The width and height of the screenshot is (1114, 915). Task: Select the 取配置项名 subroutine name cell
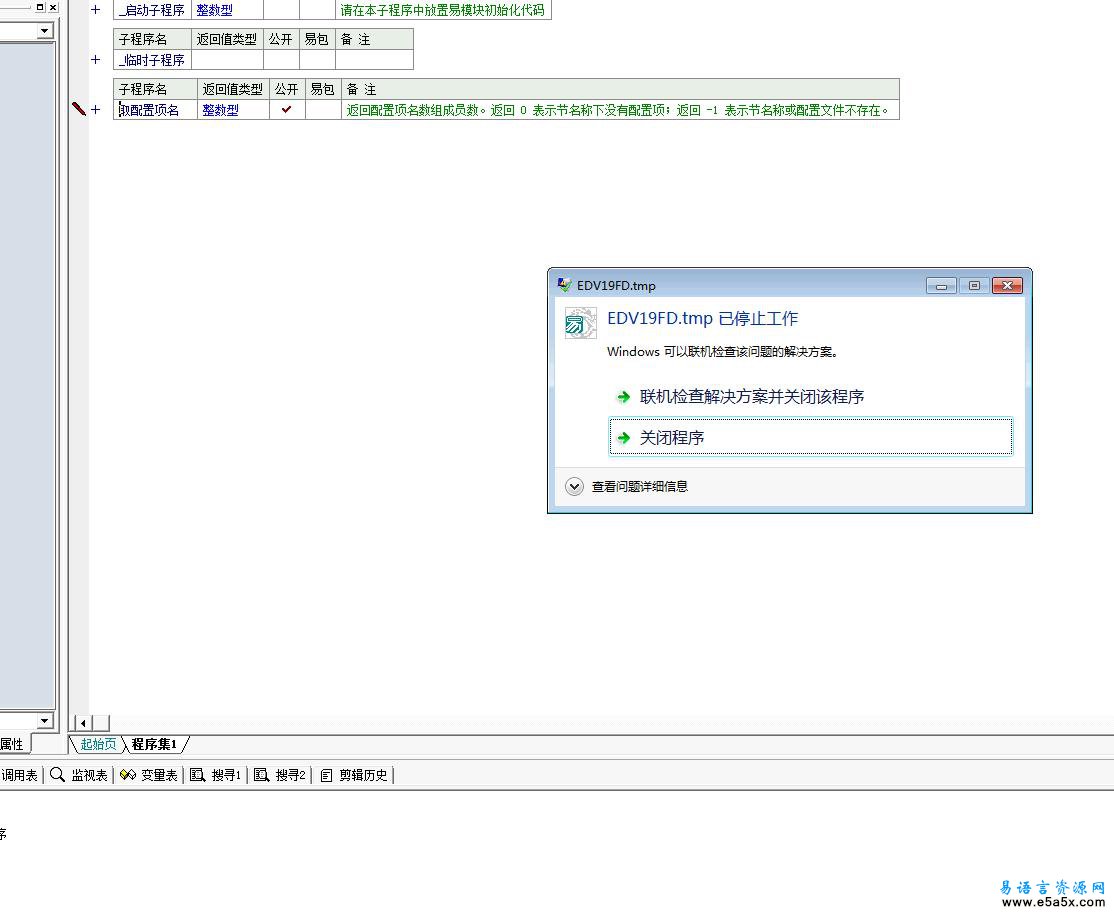[x=155, y=109]
